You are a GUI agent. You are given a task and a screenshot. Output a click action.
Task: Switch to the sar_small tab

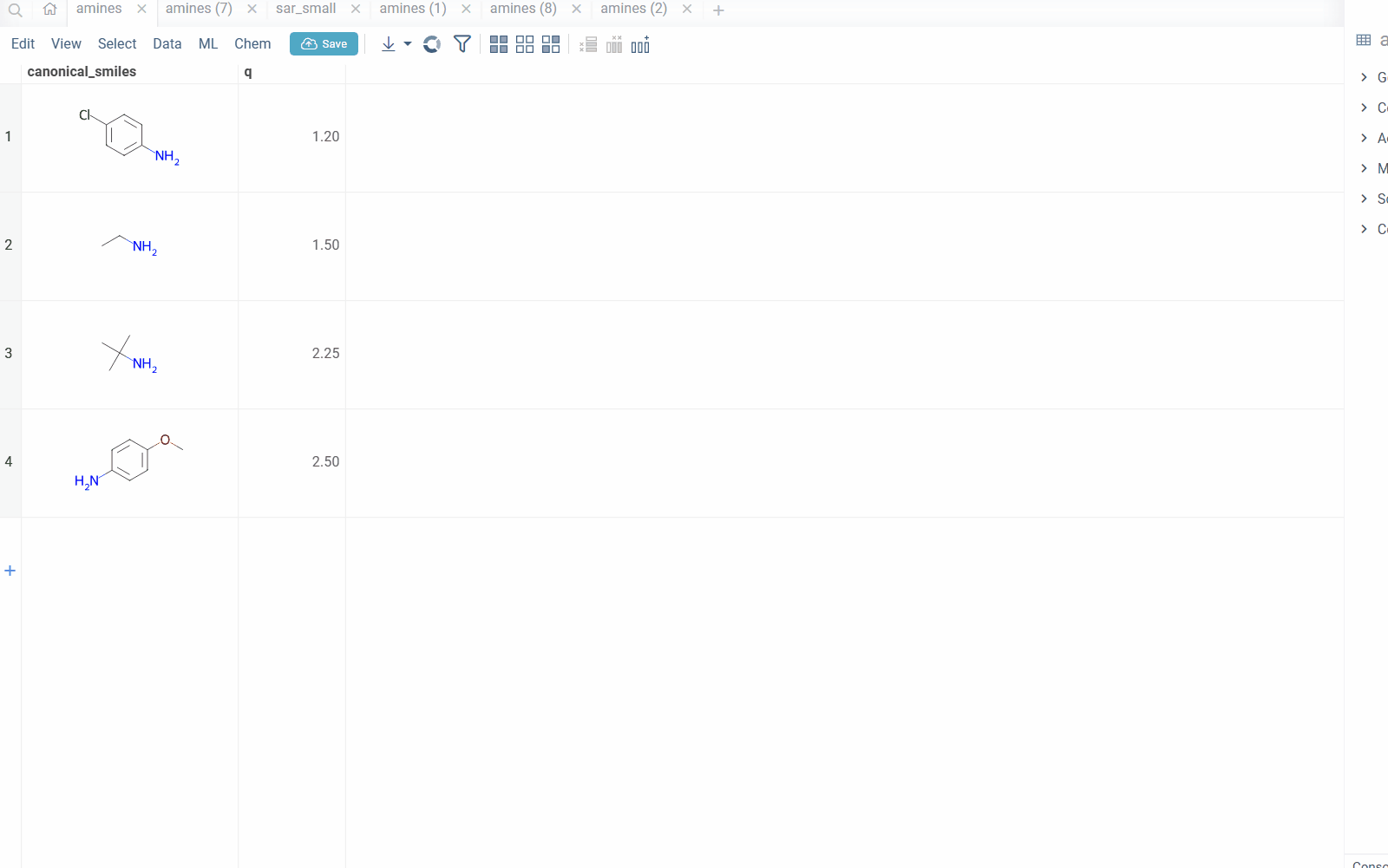click(305, 9)
